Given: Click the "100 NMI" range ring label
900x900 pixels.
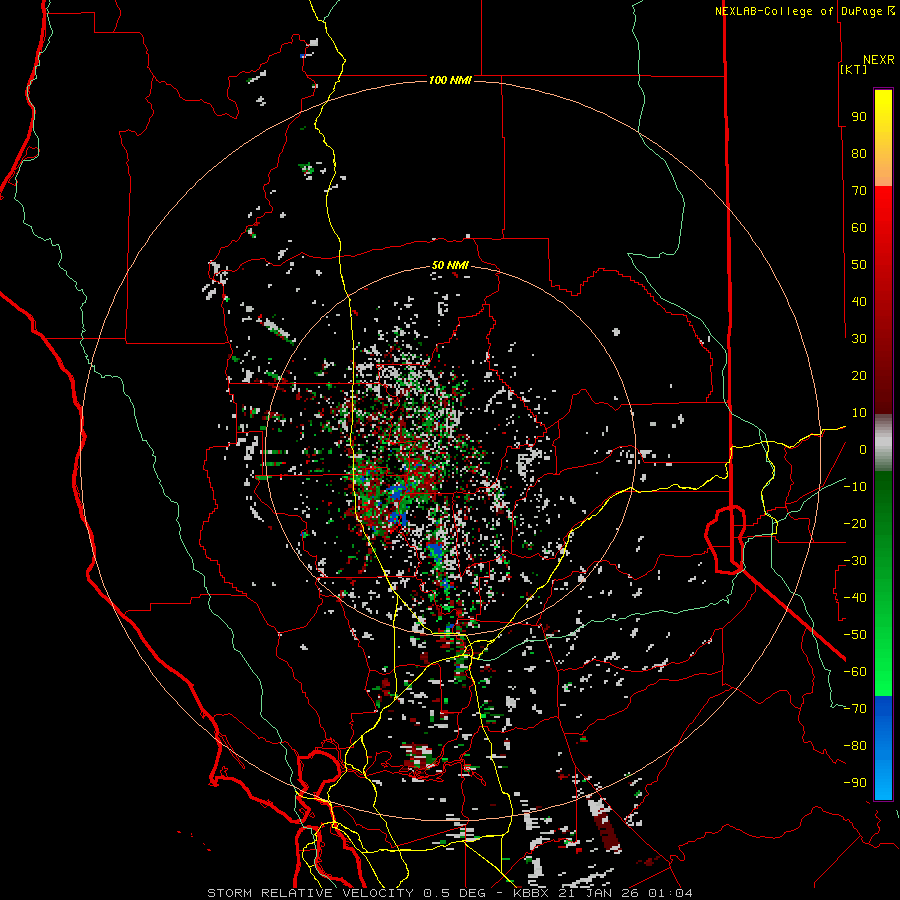Looking at the screenshot, I should (450, 80).
